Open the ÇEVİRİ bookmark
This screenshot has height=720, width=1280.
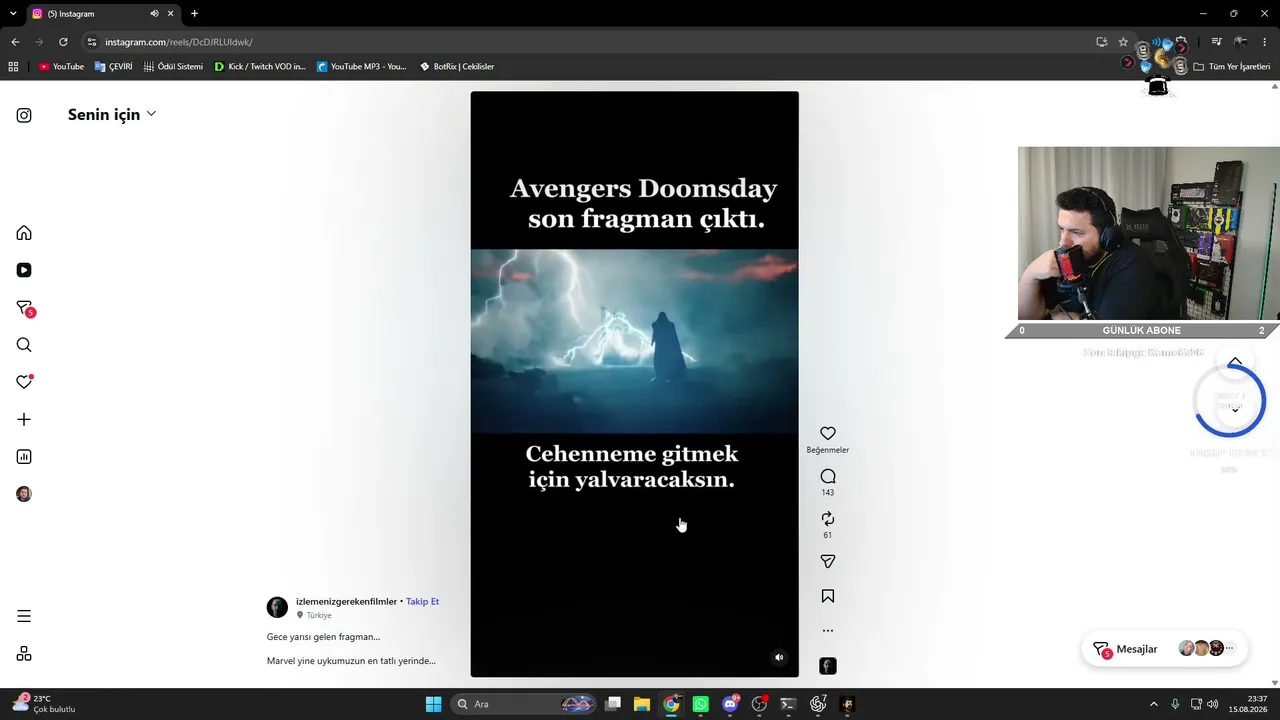pyautogui.click(x=113, y=67)
